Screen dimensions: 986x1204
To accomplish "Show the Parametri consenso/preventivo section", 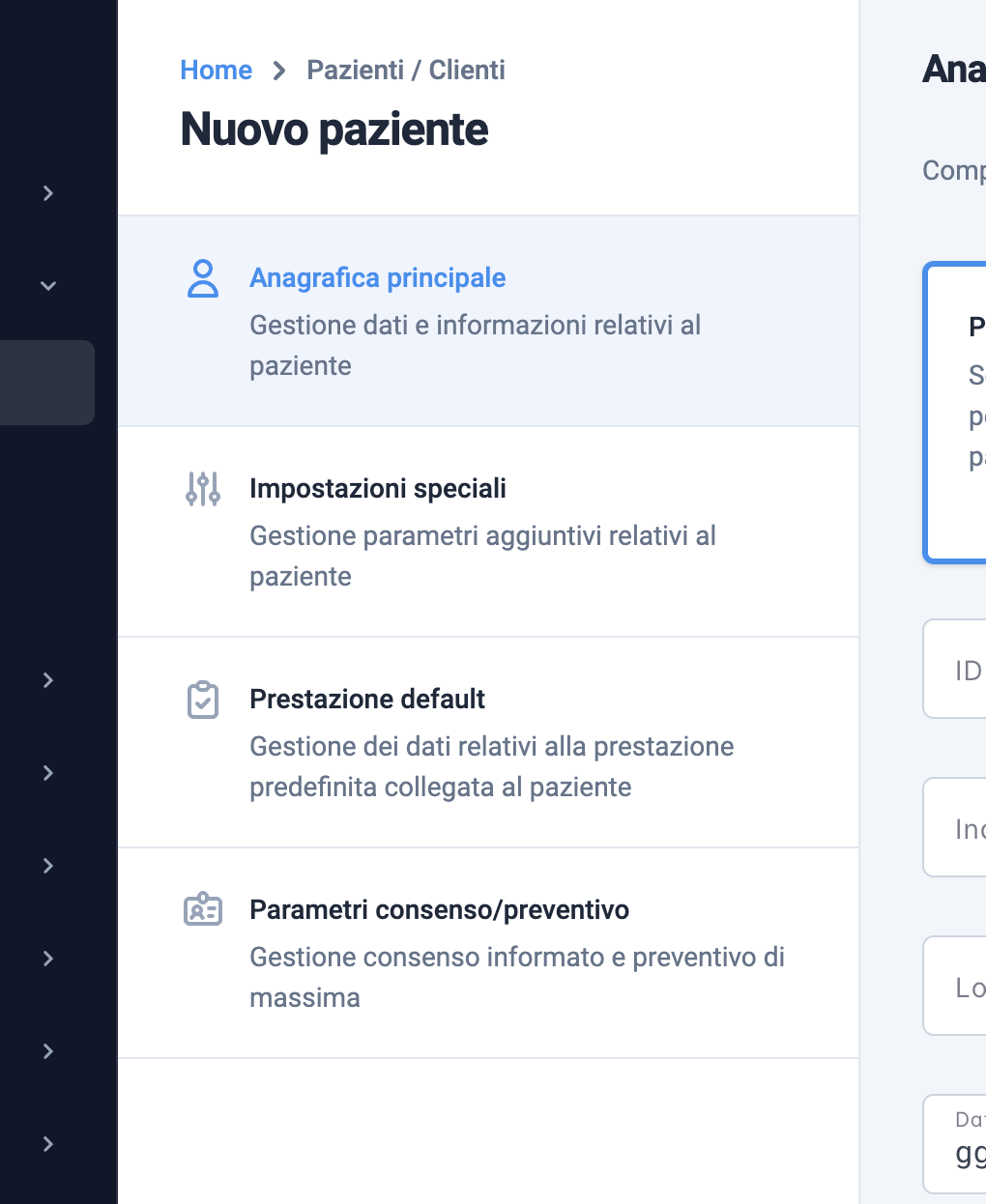I will (488, 953).
